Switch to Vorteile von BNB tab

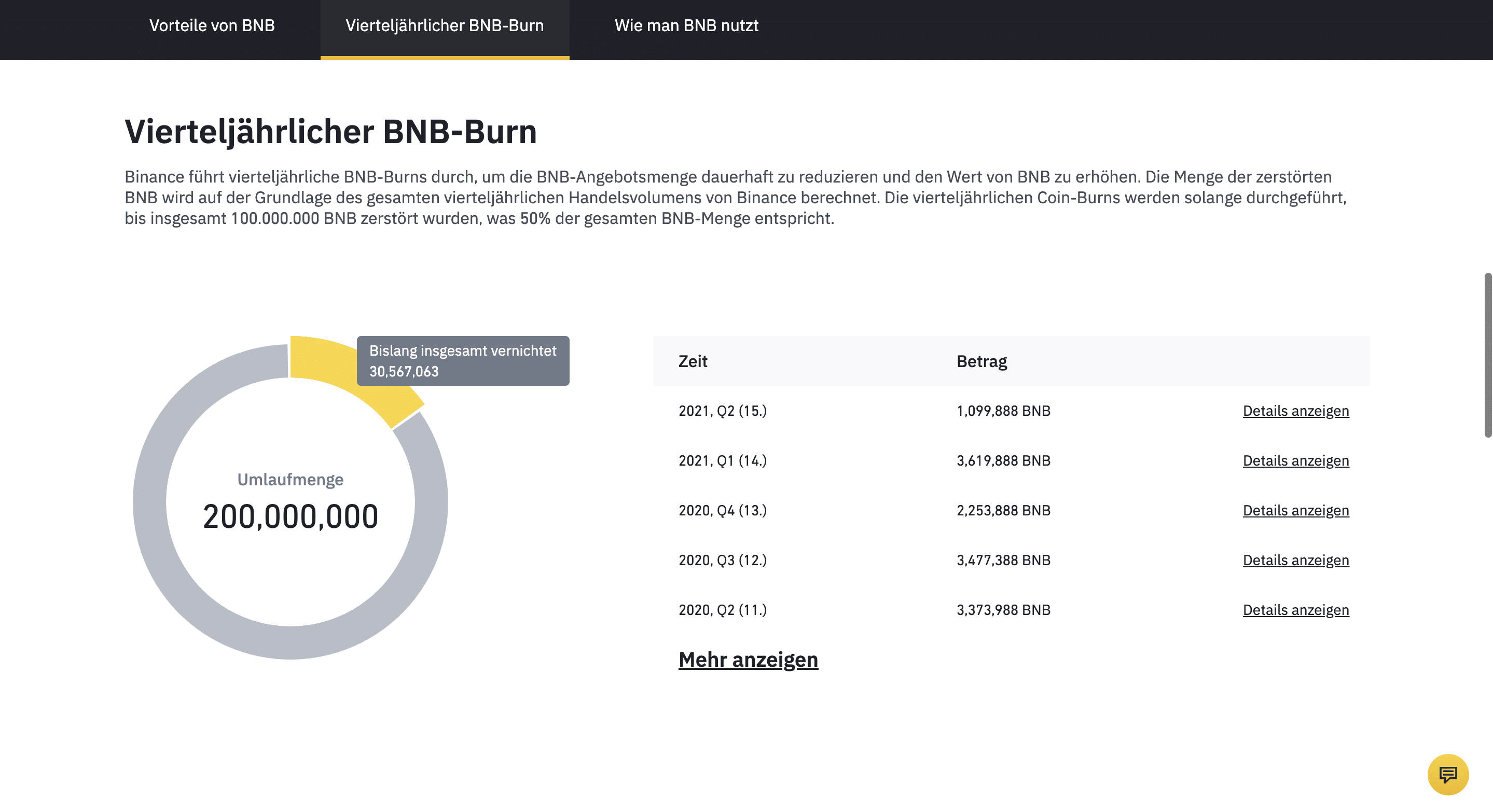coord(212,25)
